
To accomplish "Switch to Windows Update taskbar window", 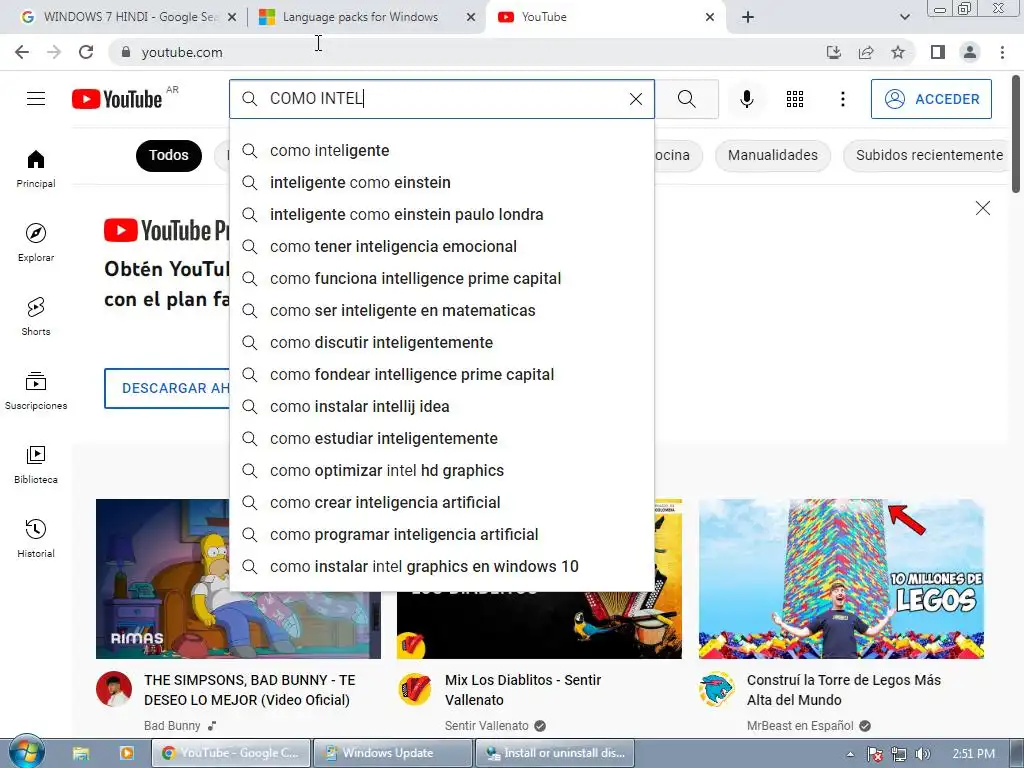I will 392,753.
